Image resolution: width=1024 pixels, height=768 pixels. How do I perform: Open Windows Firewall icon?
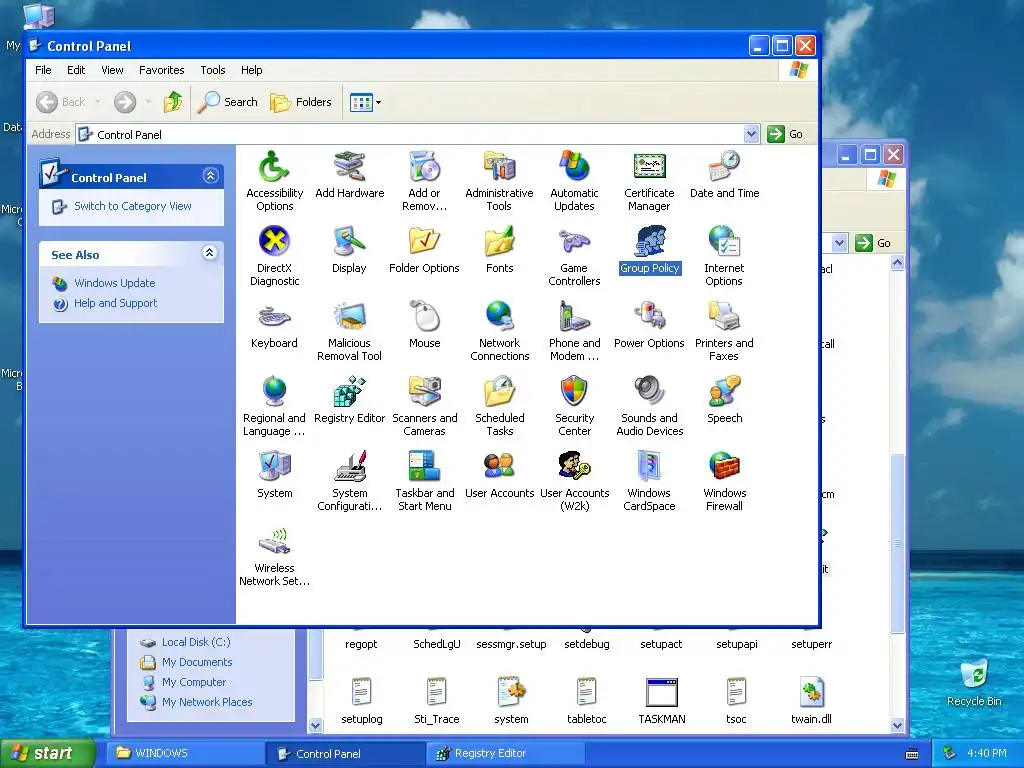pos(724,481)
